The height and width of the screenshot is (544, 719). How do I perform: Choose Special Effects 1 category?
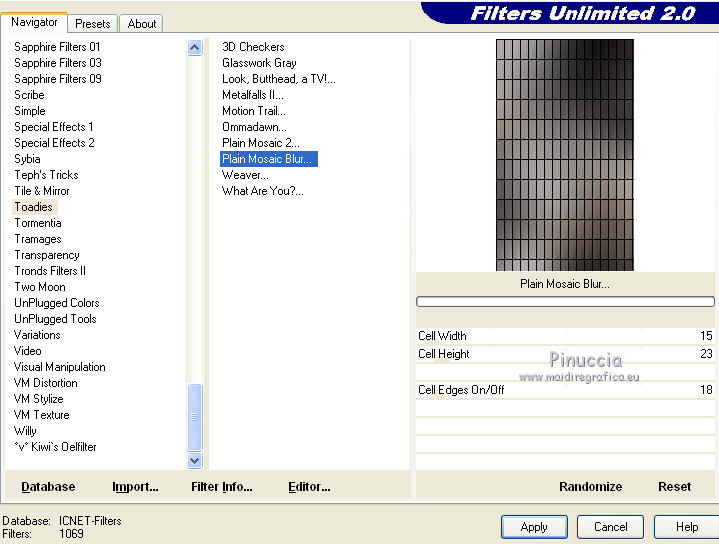tap(54, 127)
